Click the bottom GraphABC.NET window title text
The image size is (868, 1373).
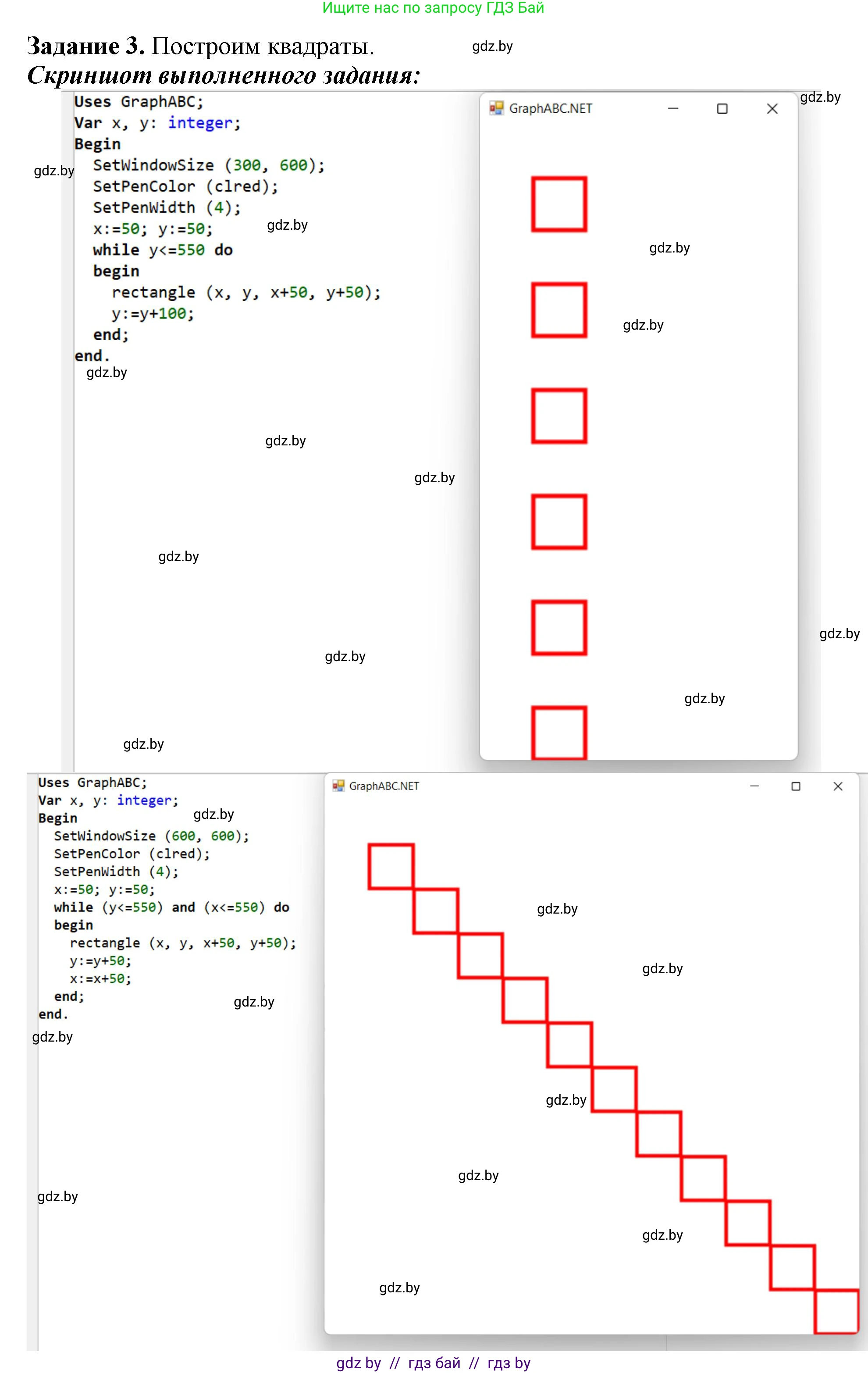pos(384,786)
